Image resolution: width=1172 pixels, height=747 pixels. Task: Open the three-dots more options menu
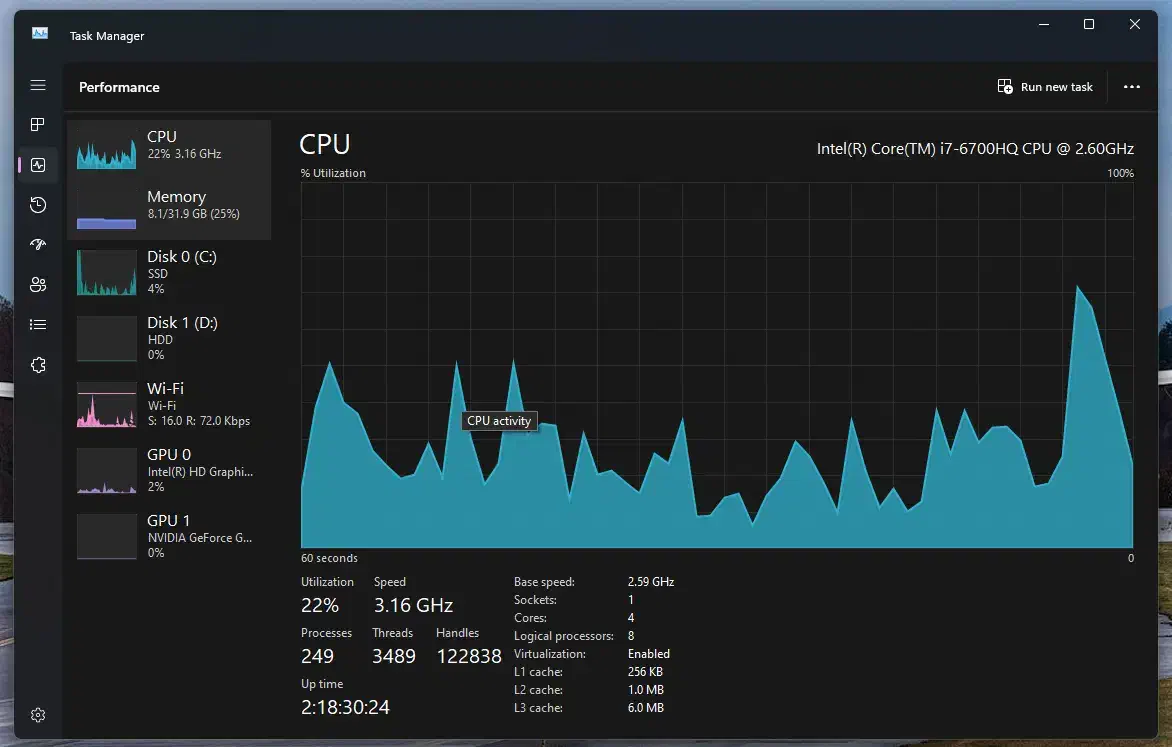click(x=1131, y=87)
